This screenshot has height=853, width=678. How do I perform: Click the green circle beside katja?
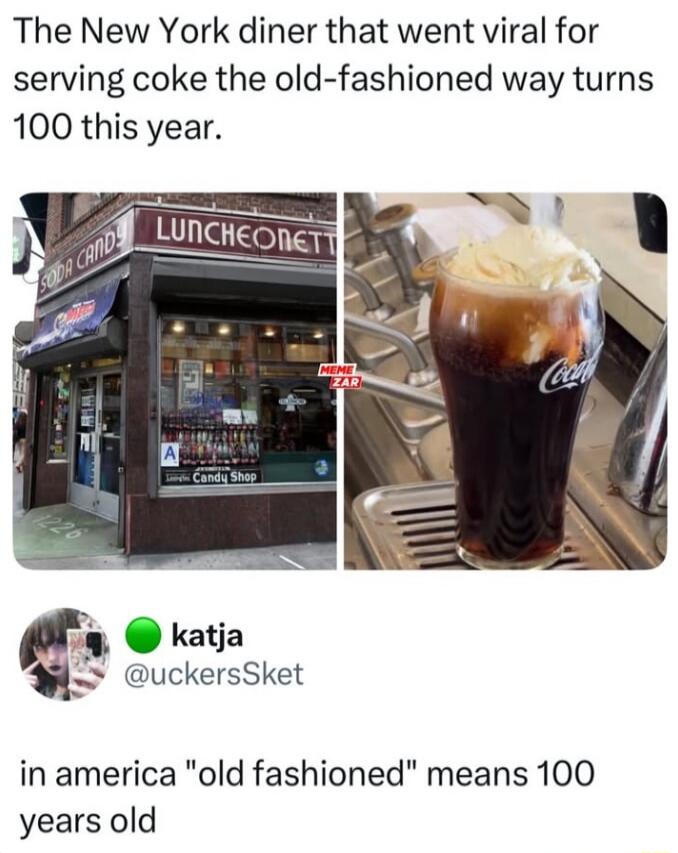(144, 635)
